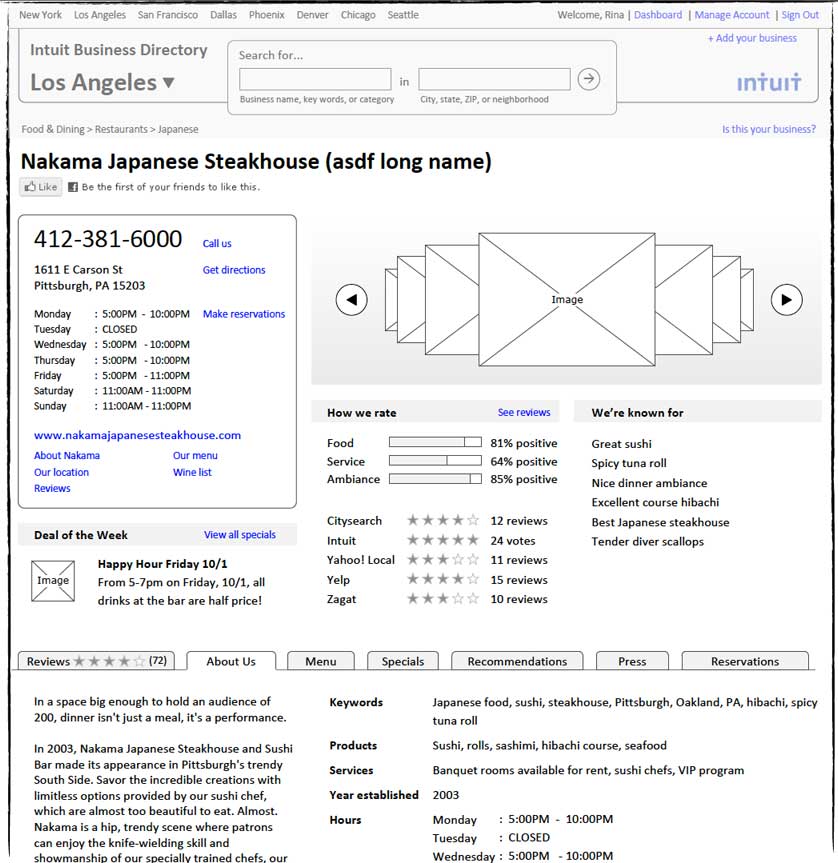This screenshot has height=863, width=838.
Task: Show next image in carousel
Action: tap(787, 300)
